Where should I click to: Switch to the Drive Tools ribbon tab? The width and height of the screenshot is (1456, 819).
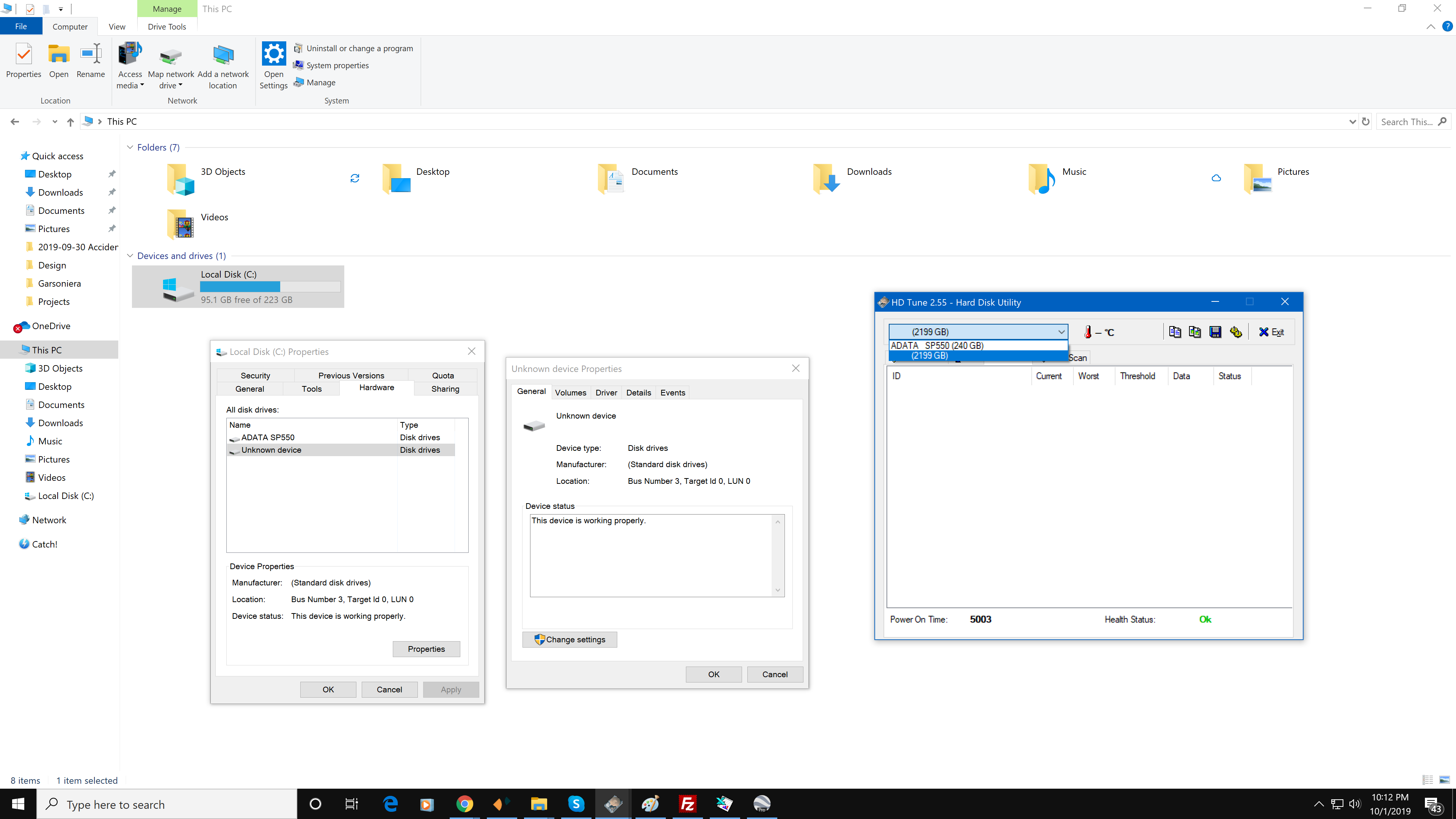[x=167, y=27]
